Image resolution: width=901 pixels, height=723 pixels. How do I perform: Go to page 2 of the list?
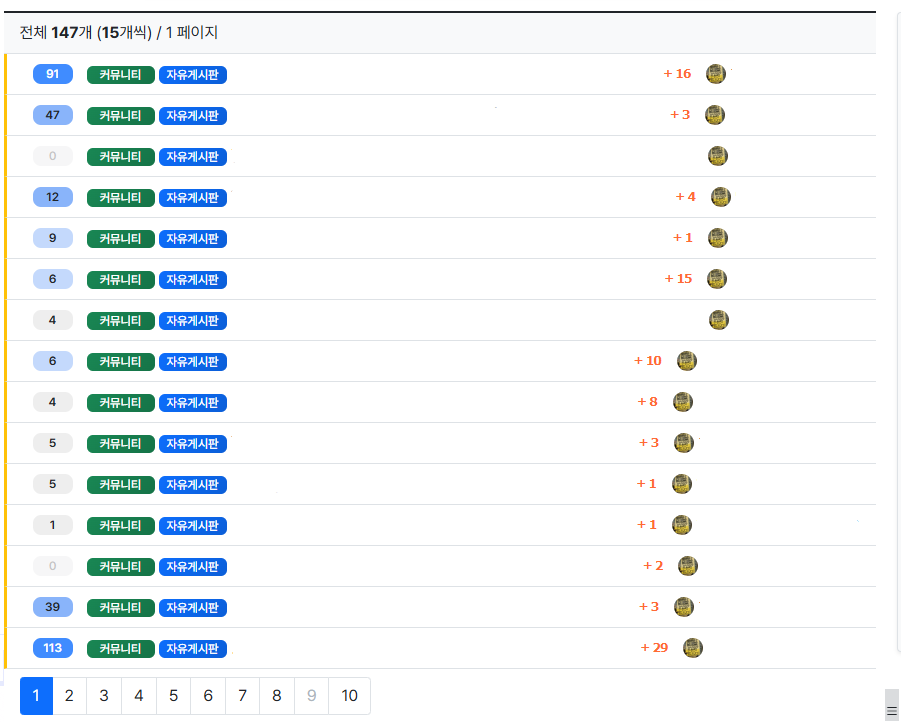pyautogui.click(x=69, y=696)
